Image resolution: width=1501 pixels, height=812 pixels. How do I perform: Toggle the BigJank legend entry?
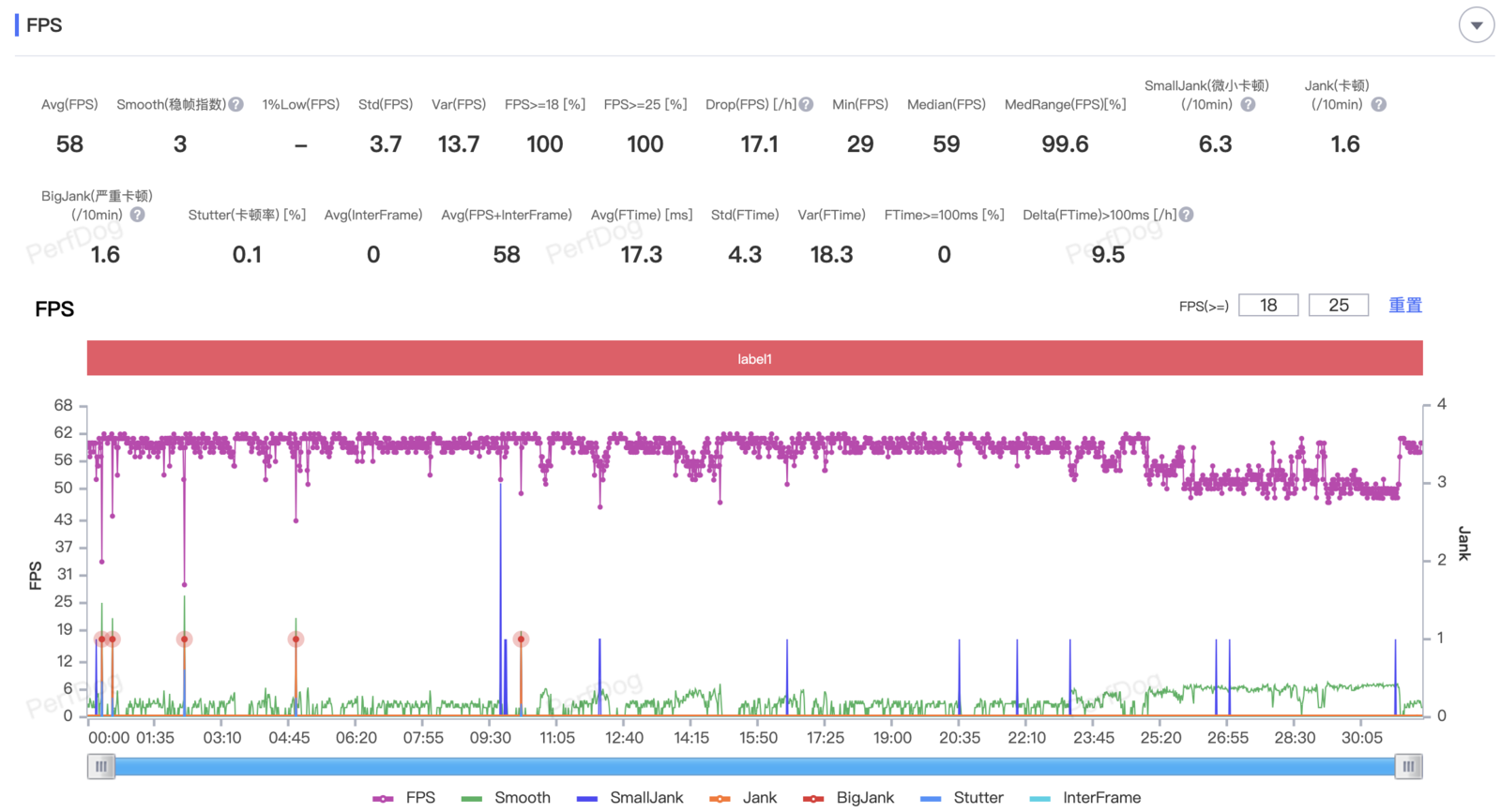(849, 798)
